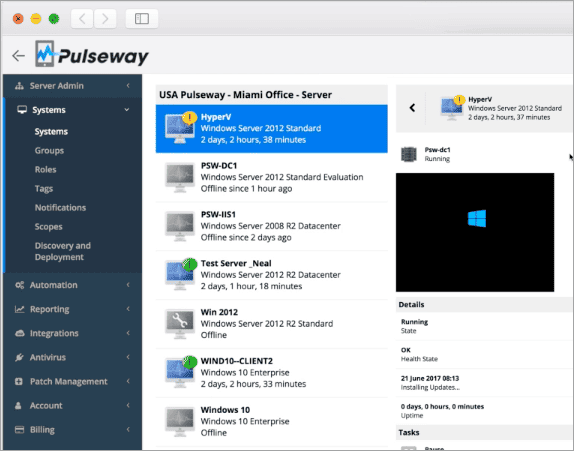Image resolution: width=574 pixels, height=451 pixels.
Task: Click the HyperV icon in details header
Action: (x=451, y=108)
